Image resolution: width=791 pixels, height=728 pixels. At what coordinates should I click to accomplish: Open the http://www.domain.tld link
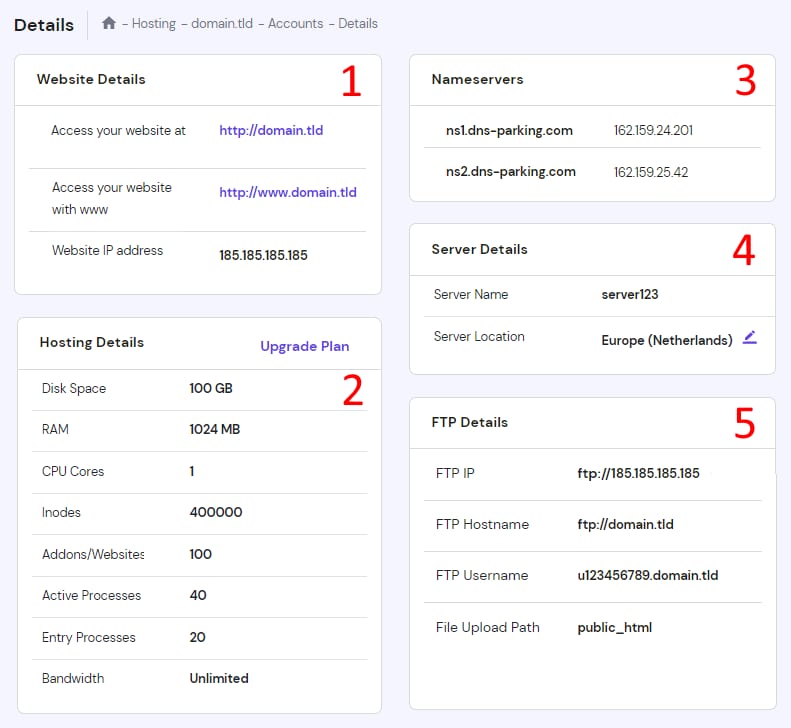click(x=287, y=192)
